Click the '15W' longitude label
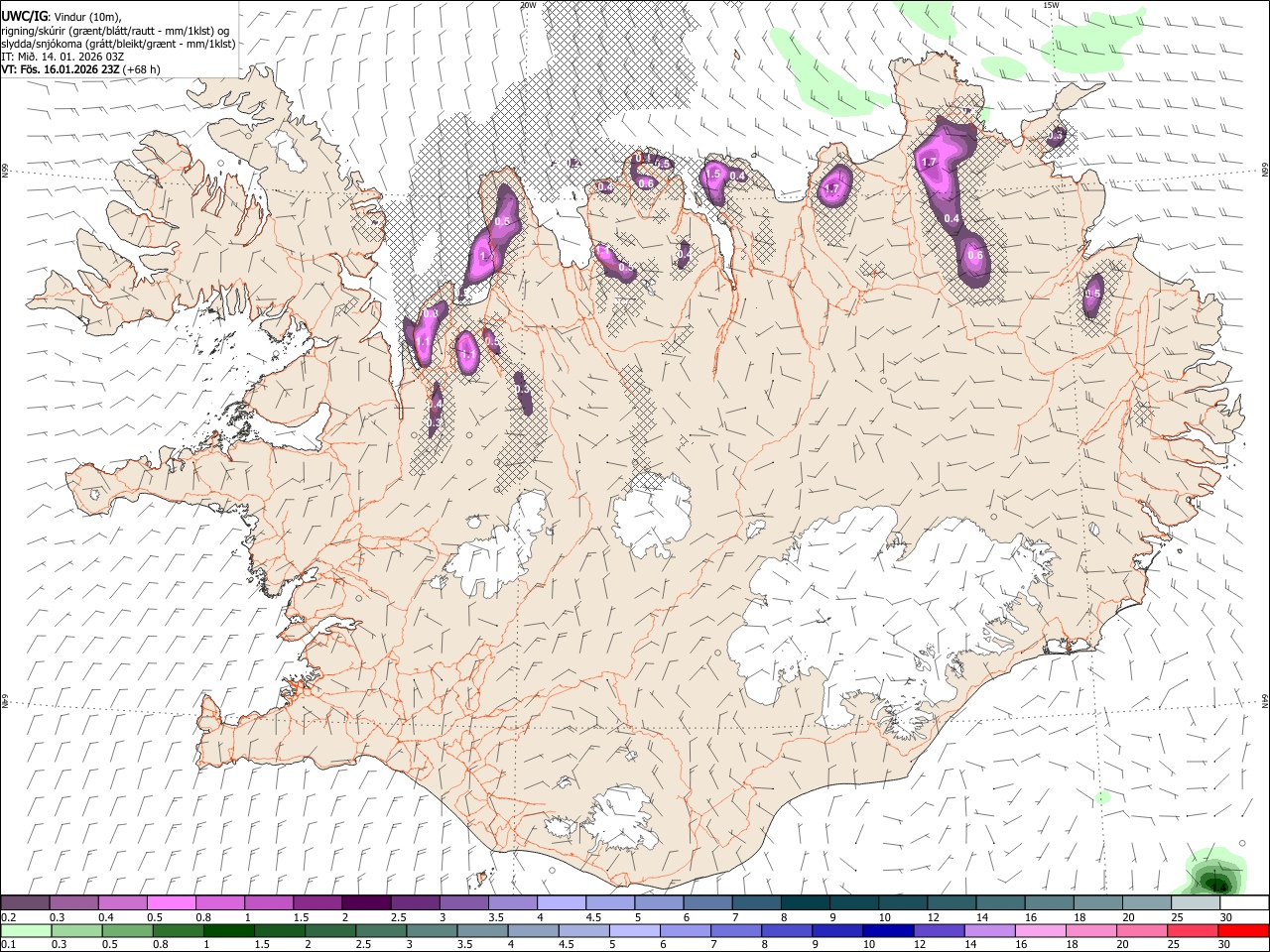This screenshot has width=1270, height=952. tap(1051, 5)
